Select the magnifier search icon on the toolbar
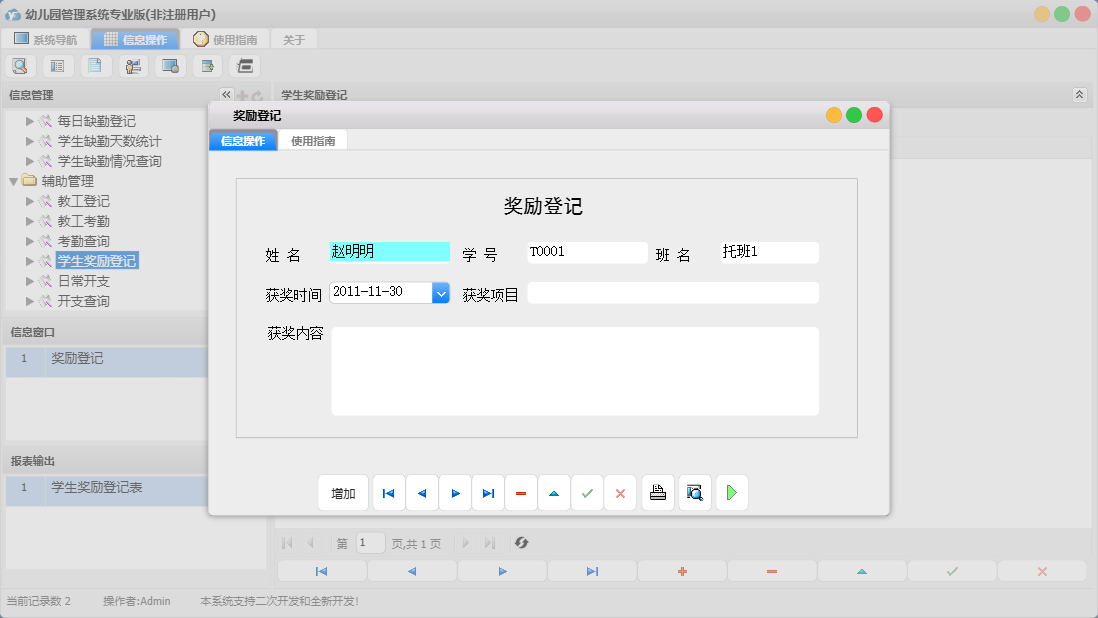Image resolution: width=1098 pixels, height=618 pixels. pyautogui.click(x=20, y=65)
